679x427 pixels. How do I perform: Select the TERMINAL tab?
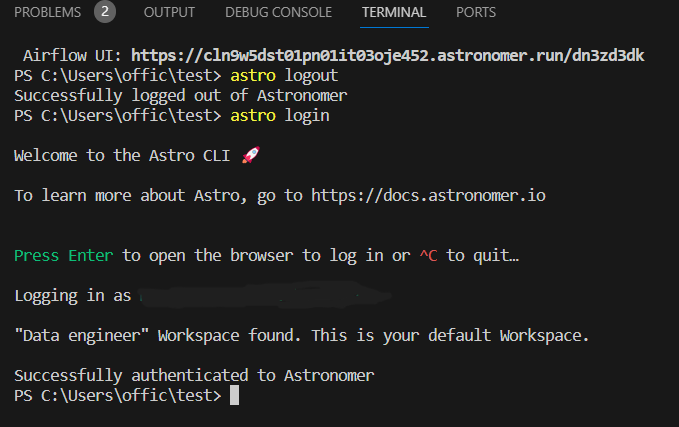[x=394, y=12]
